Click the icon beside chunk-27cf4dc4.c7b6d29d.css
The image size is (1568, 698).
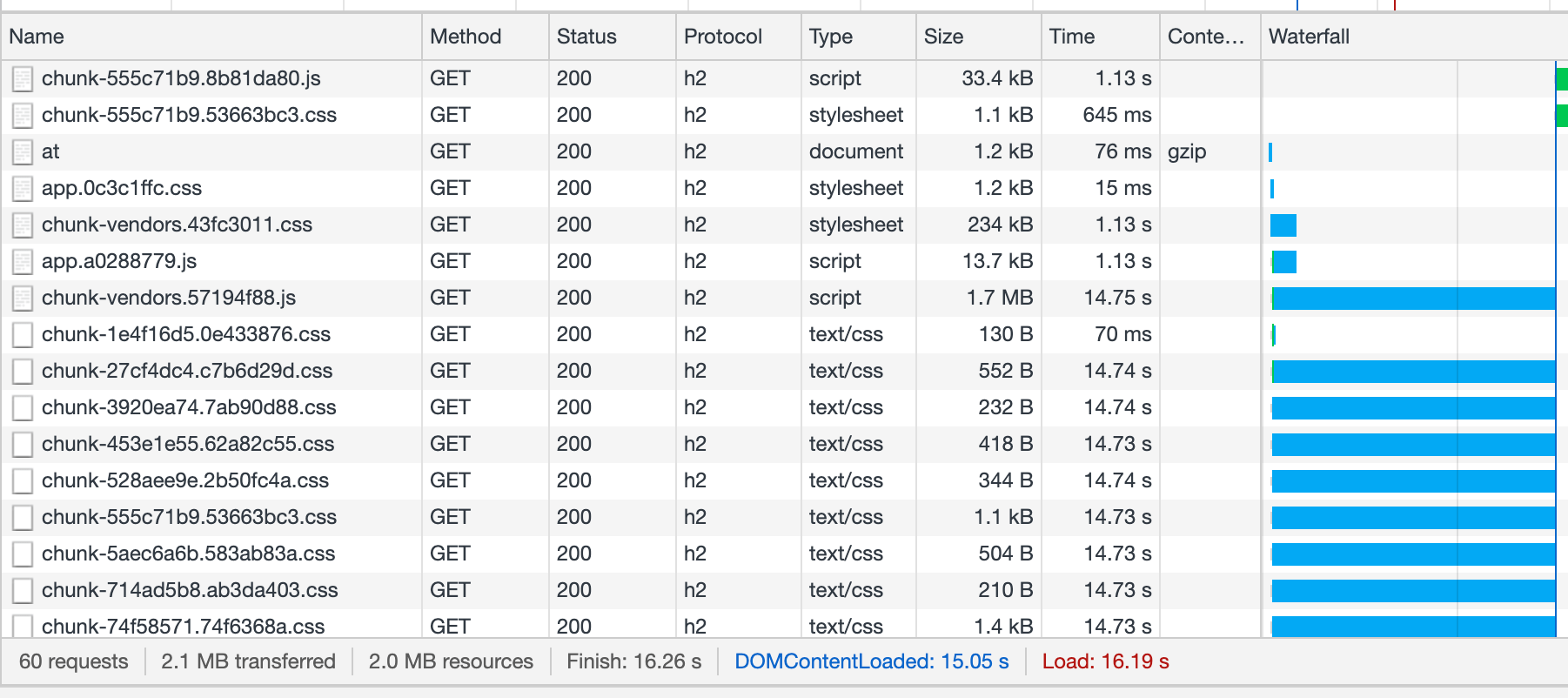tap(23, 372)
